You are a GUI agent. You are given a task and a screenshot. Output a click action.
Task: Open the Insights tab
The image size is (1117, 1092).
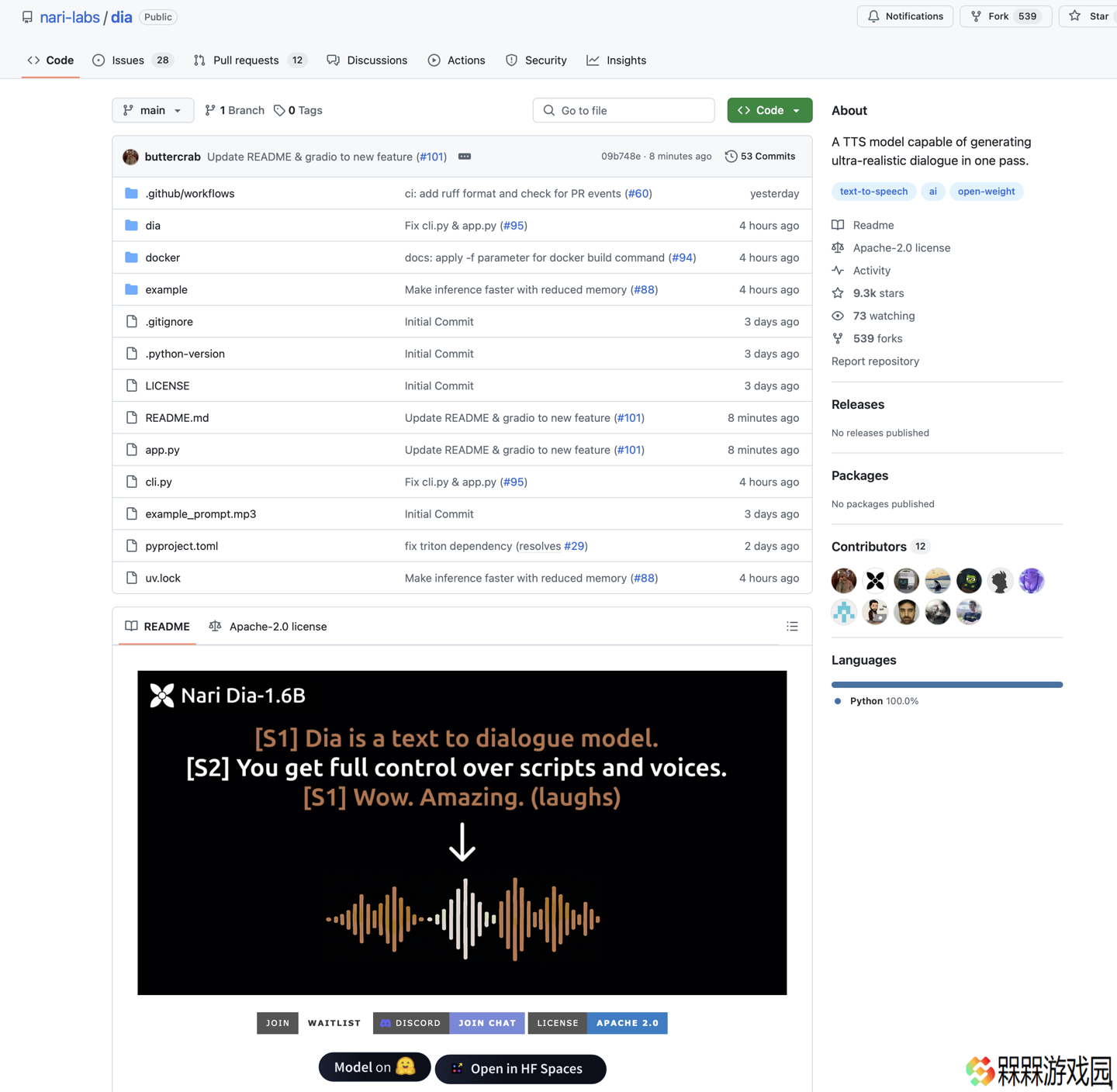pos(617,60)
